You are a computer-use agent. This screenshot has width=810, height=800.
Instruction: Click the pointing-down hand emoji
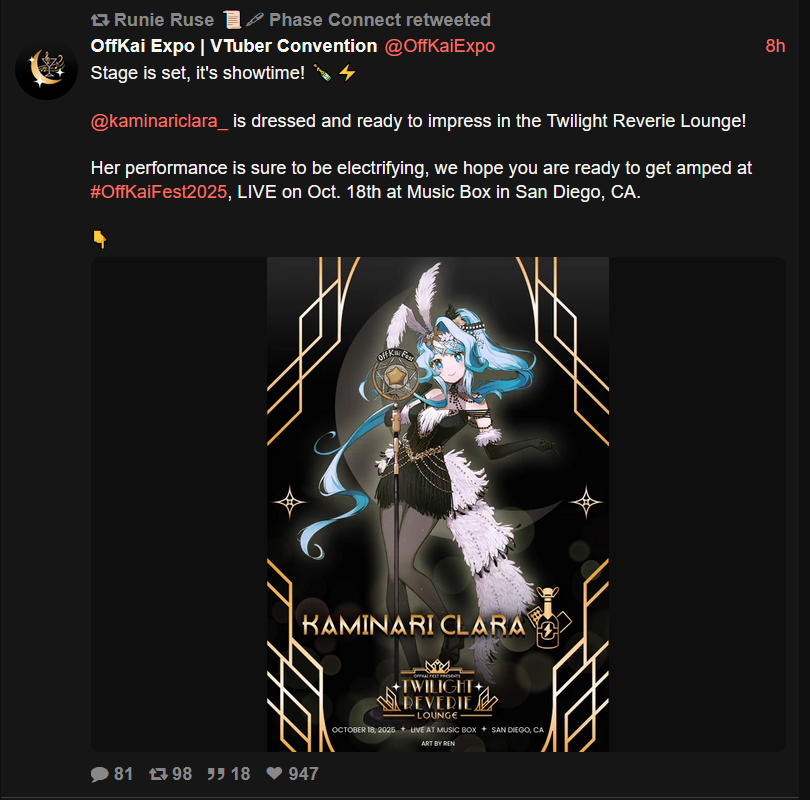pyautogui.click(x=100, y=239)
